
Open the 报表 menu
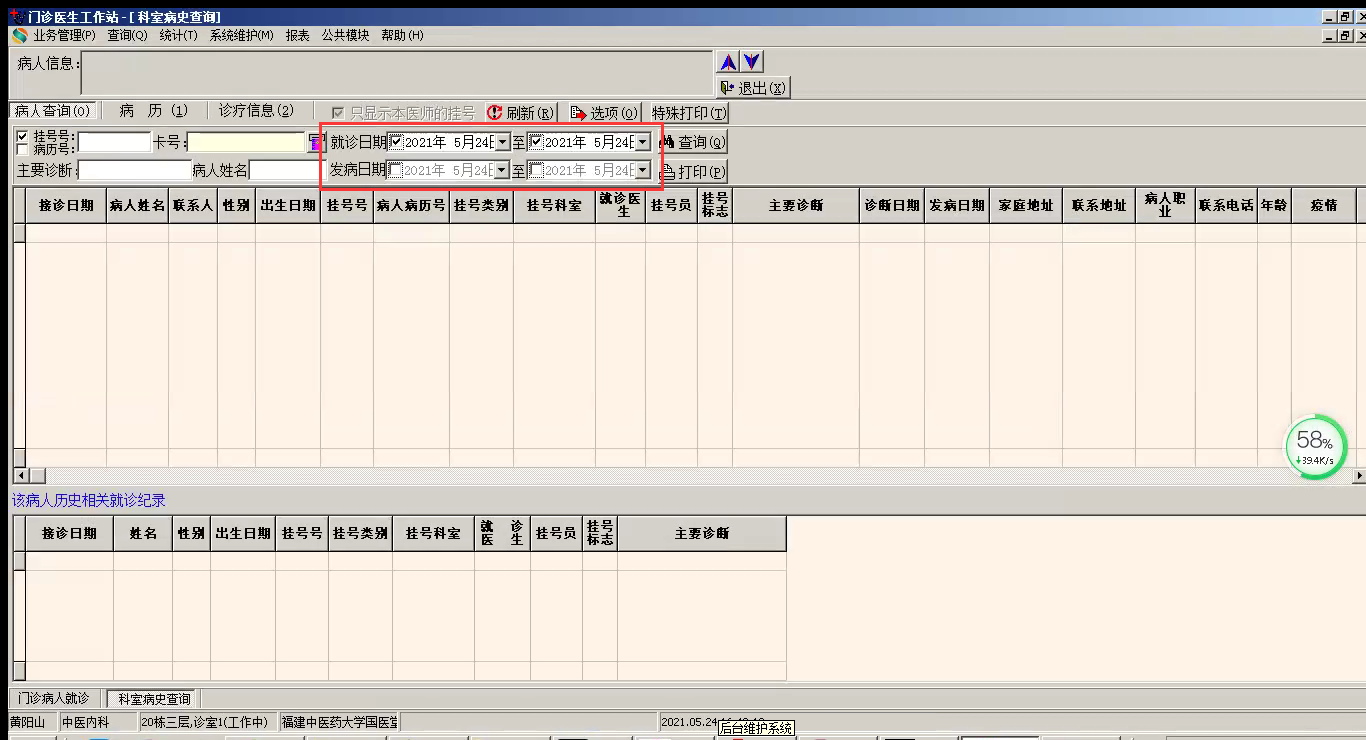pos(297,35)
